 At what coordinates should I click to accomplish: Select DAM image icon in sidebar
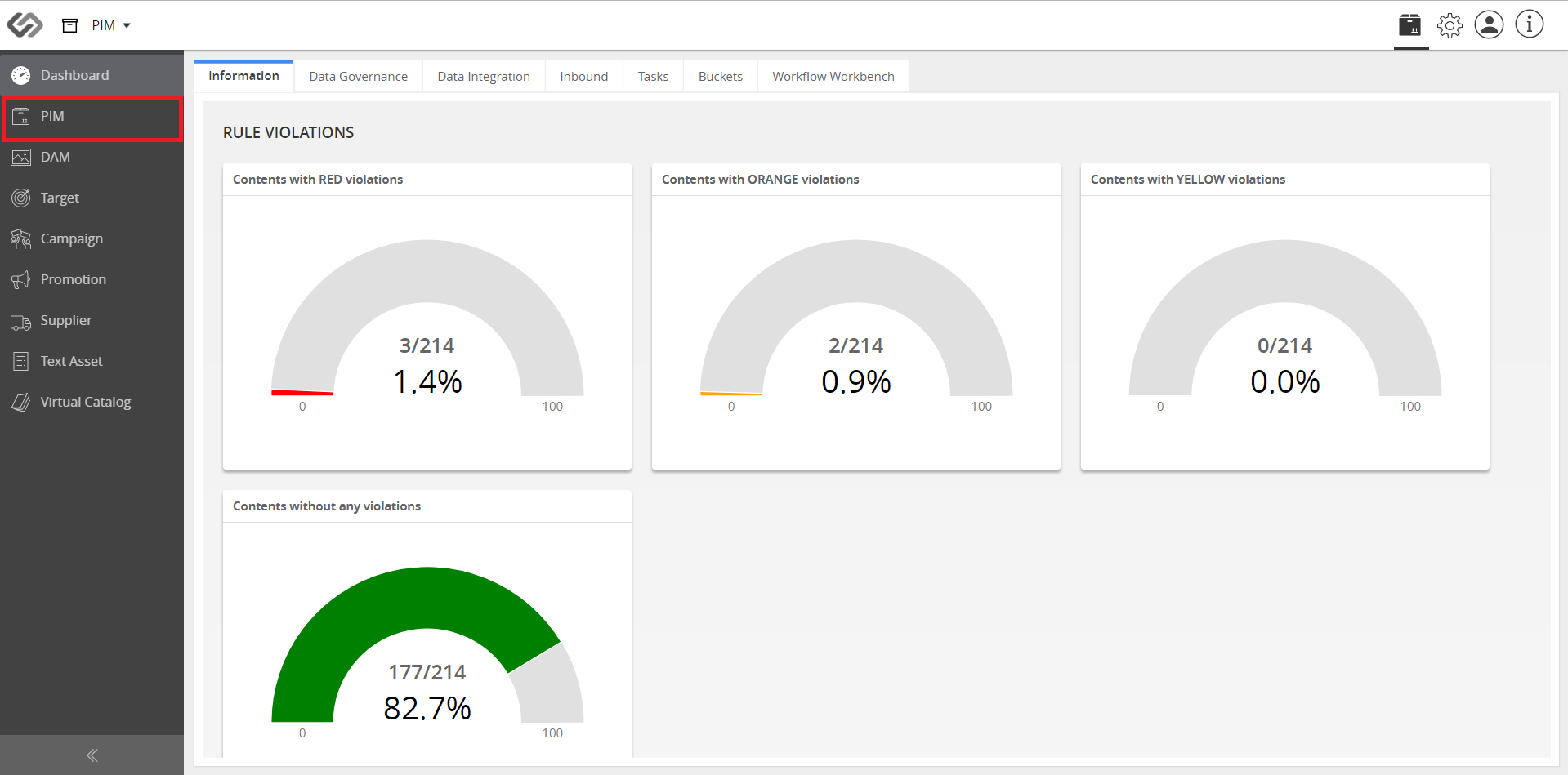point(21,157)
